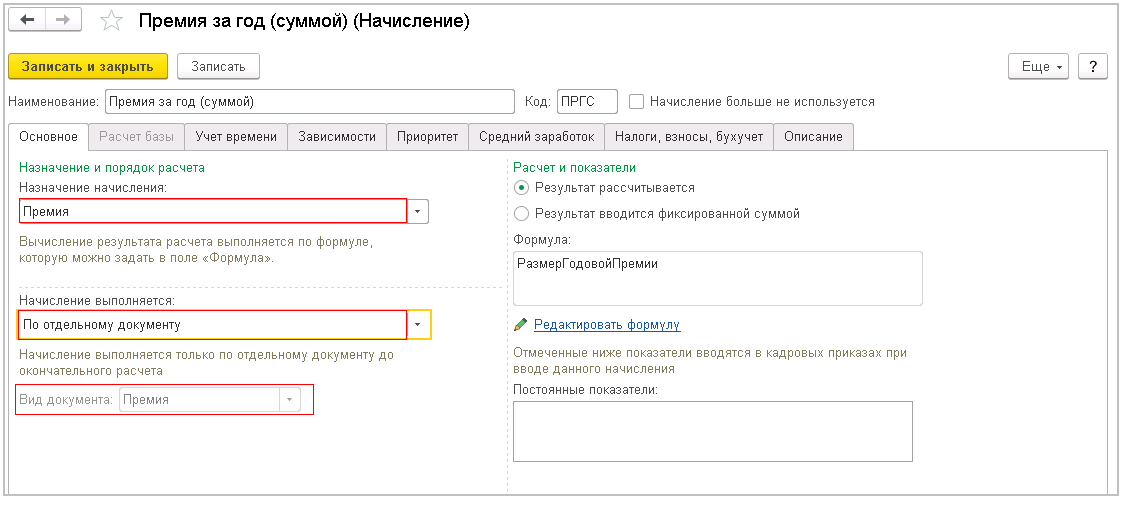Toggle 'Начисление больше не используется' checkbox
The width and height of the screenshot is (1133, 509).
(636, 101)
